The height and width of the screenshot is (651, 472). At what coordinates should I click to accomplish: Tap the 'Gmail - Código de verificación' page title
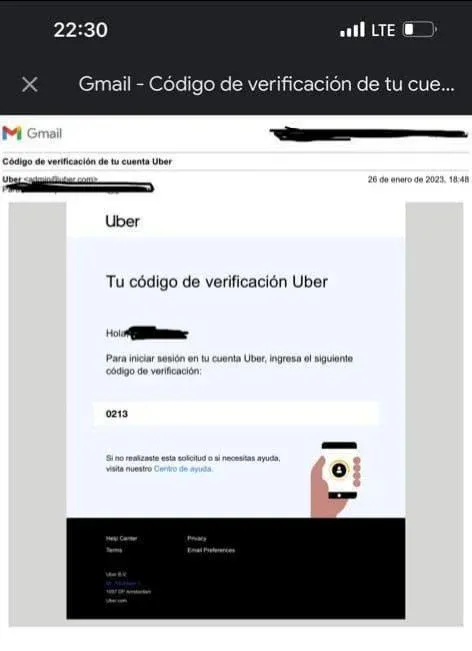267,84
